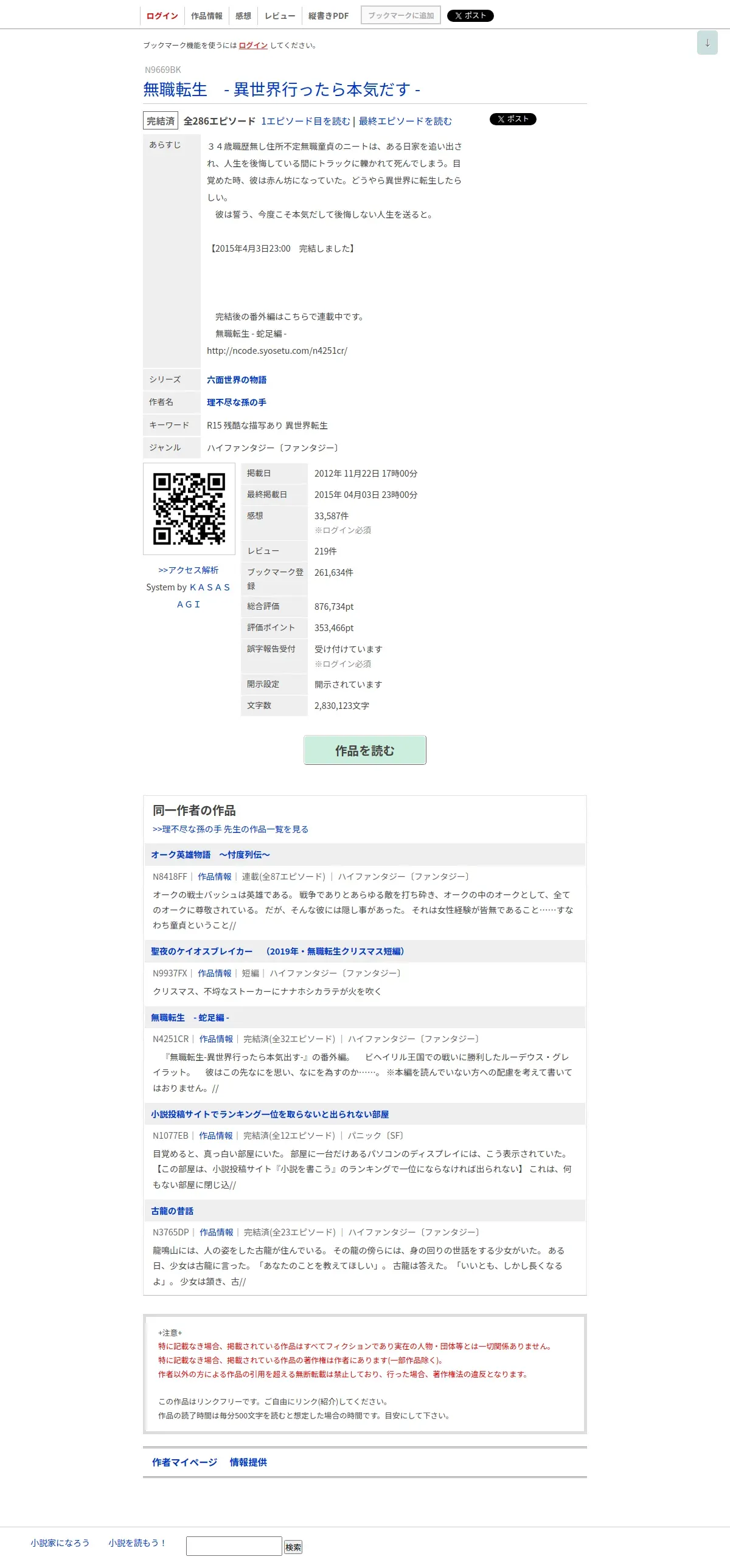Viewport: 730px width, 1568px height.
Task: Open the novel title 無職転生 link
Action: [281, 89]
